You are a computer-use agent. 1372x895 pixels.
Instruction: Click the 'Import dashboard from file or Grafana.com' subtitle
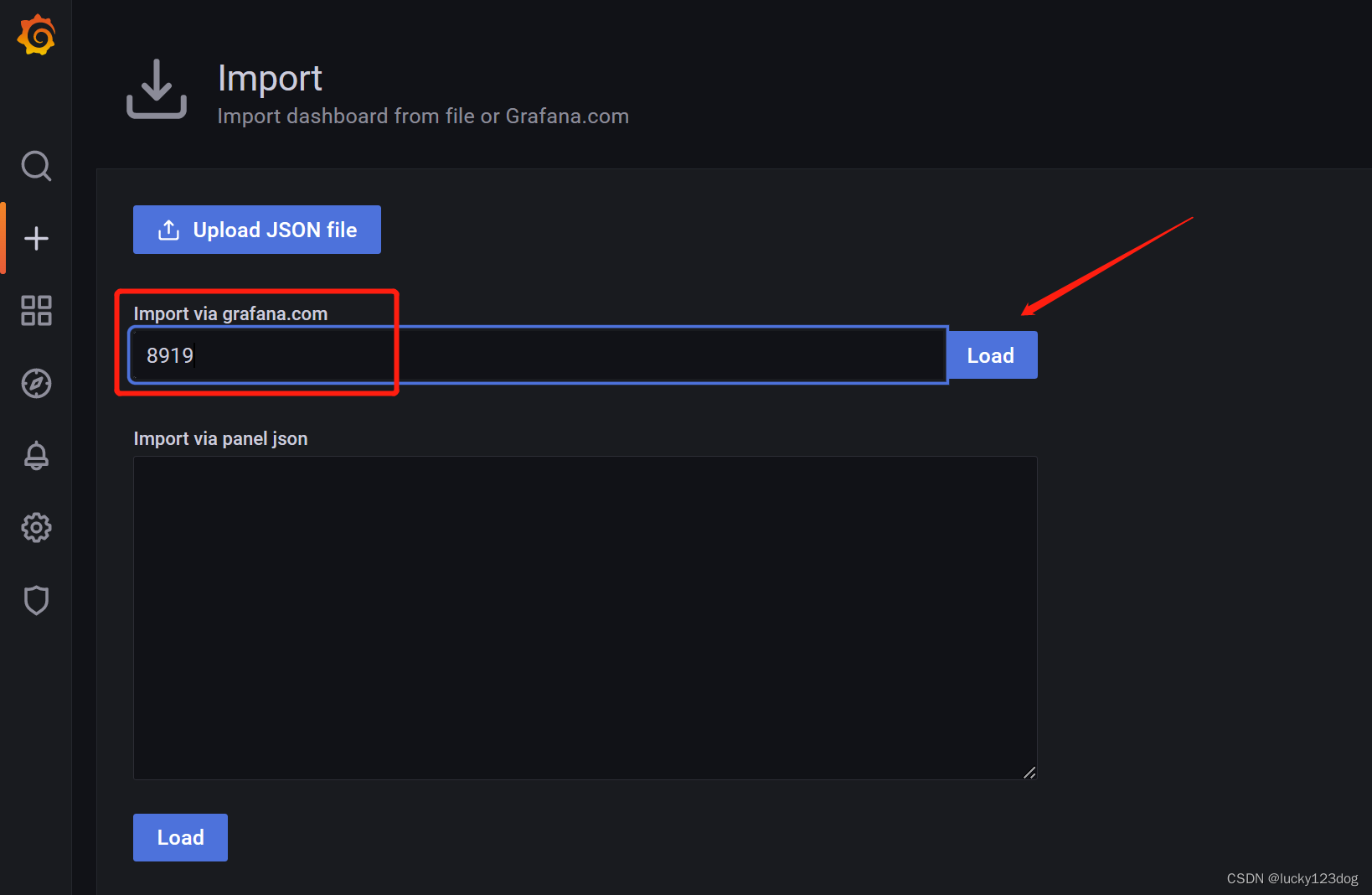tap(423, 116)
